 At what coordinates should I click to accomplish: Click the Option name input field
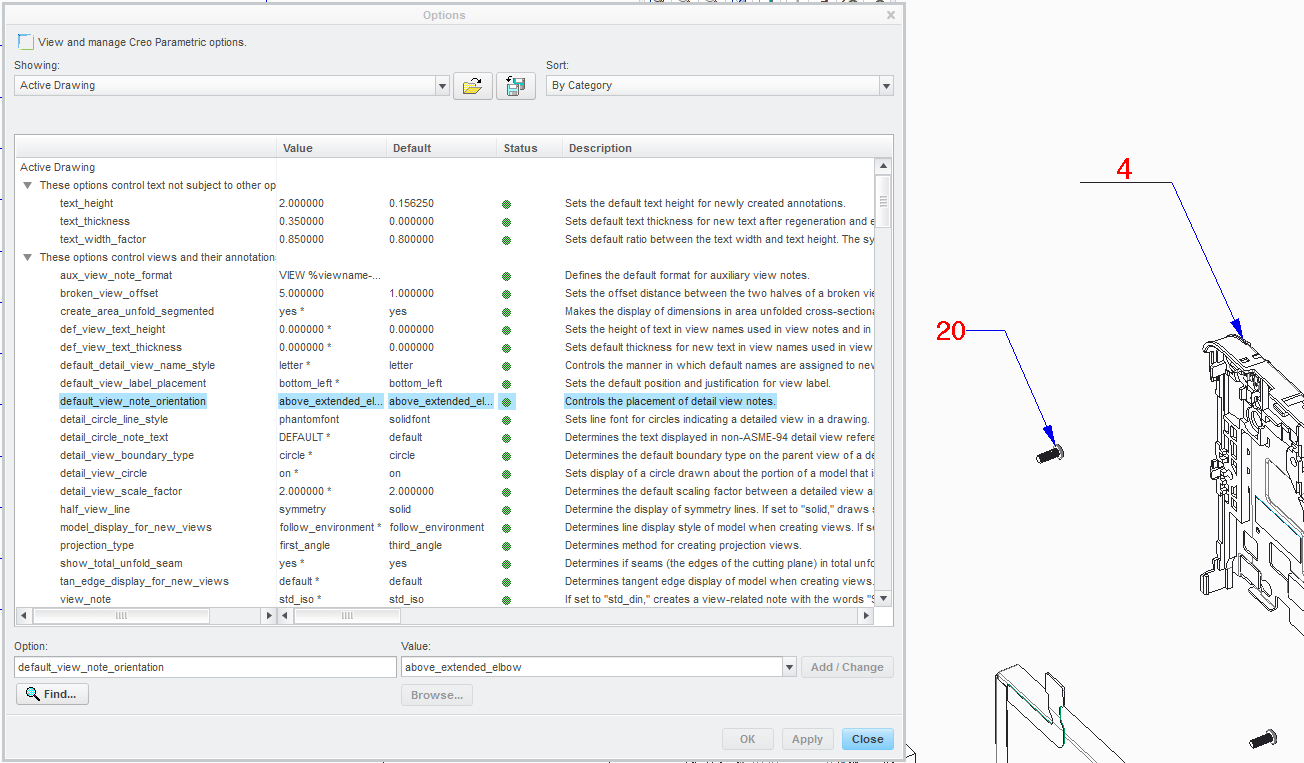(x=205, y=667)
